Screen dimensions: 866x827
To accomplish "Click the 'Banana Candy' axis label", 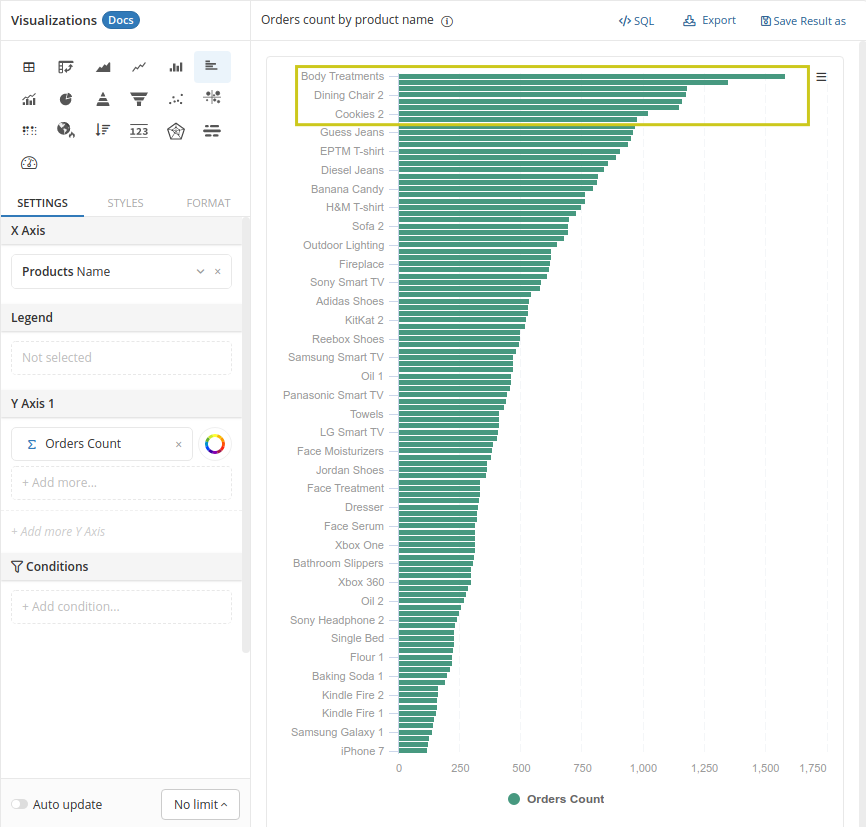I will pyautogui.click(x=347, y=189).
